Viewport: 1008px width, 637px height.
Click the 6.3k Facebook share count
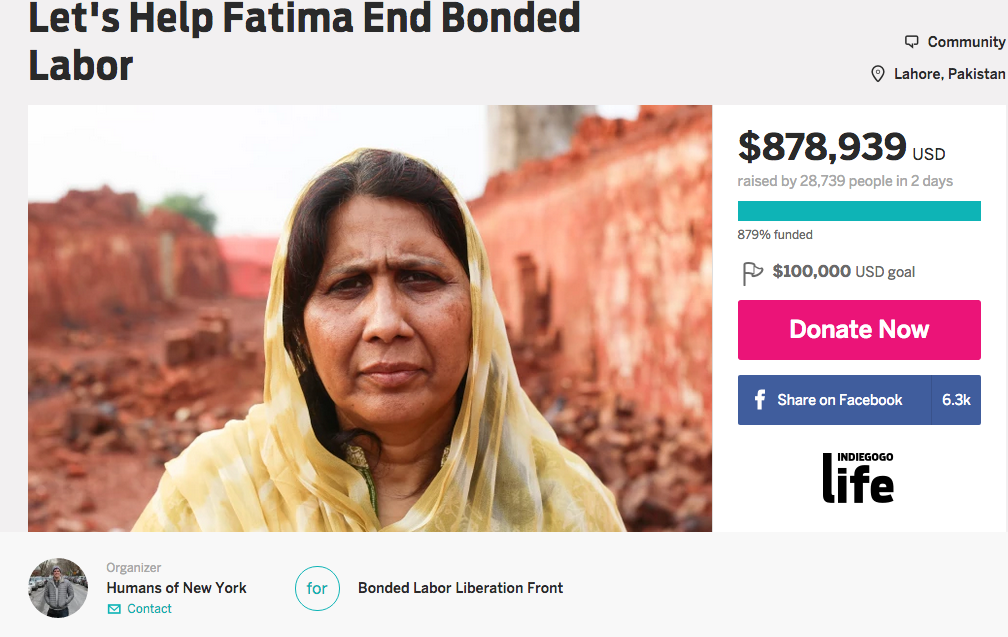coord(956,400)
